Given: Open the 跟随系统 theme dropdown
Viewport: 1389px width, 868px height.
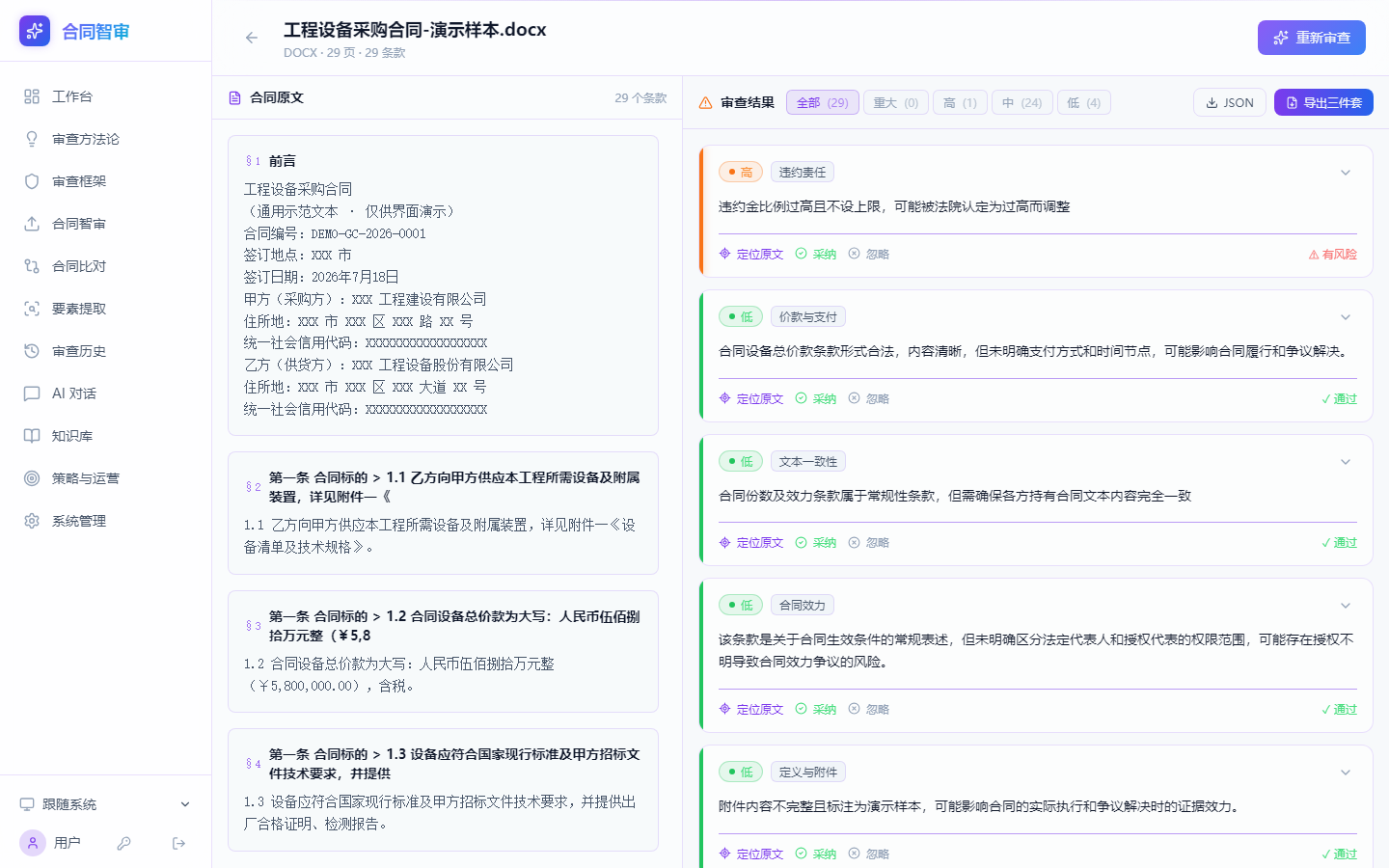Looking at the screenshot, I should tap(105, 804).
